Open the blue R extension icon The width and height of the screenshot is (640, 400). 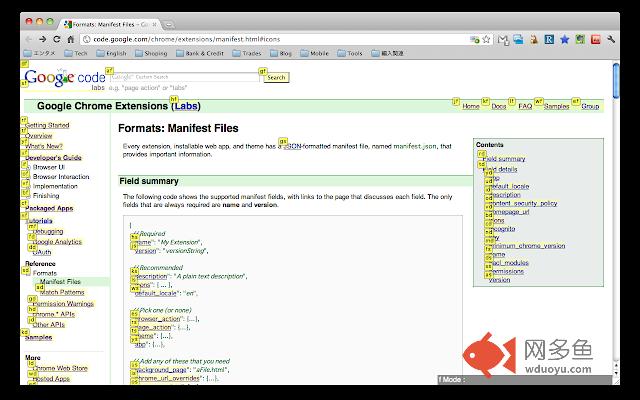coord(549,39)
